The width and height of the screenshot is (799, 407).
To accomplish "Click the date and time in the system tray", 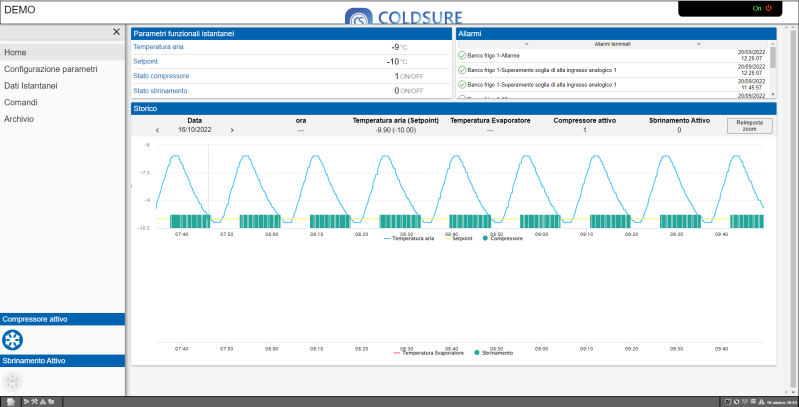I will point(782,402).
